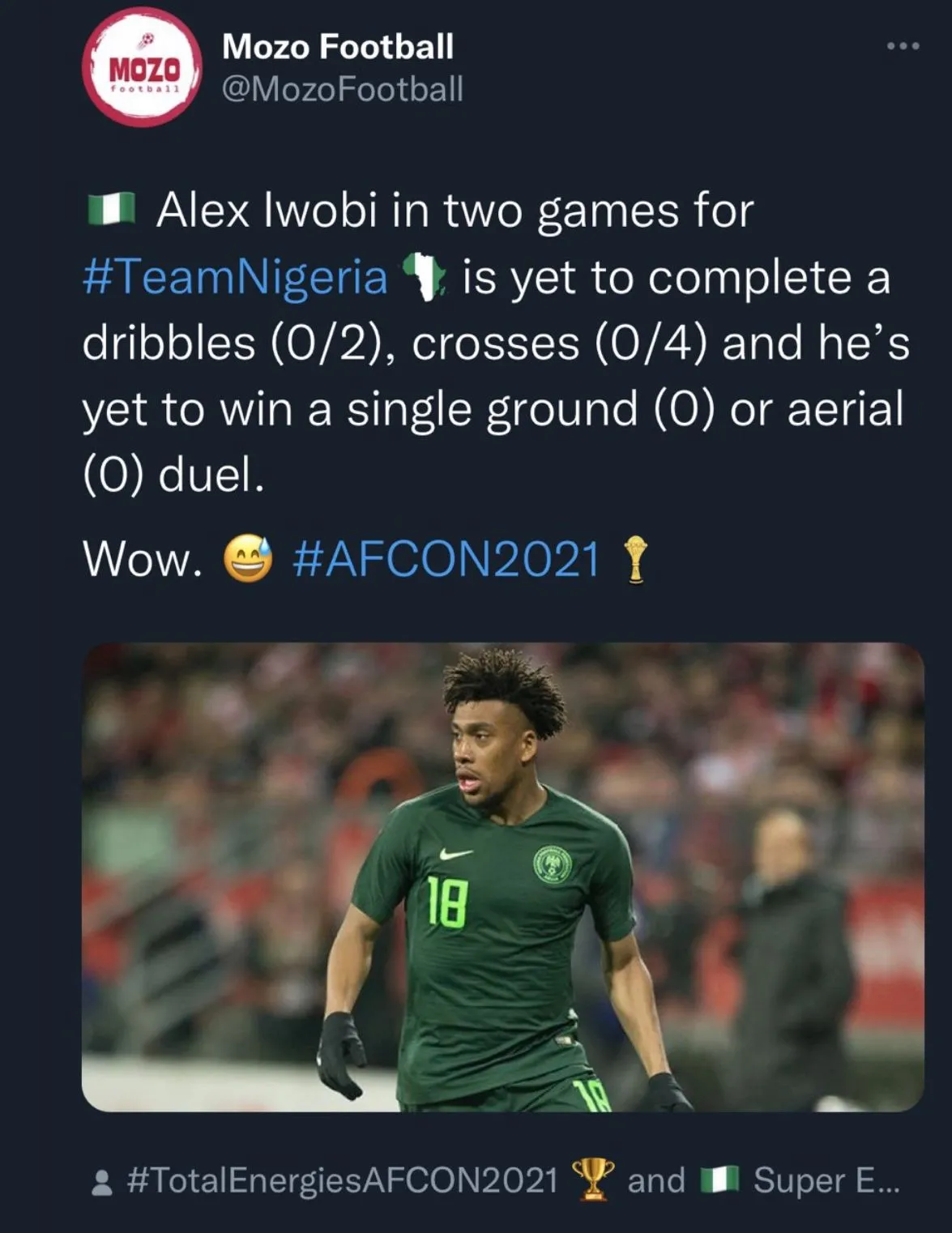
Task: Open the #TotalEnergiesAFCON2021 topic
Action: click(x=342, y=1180)
